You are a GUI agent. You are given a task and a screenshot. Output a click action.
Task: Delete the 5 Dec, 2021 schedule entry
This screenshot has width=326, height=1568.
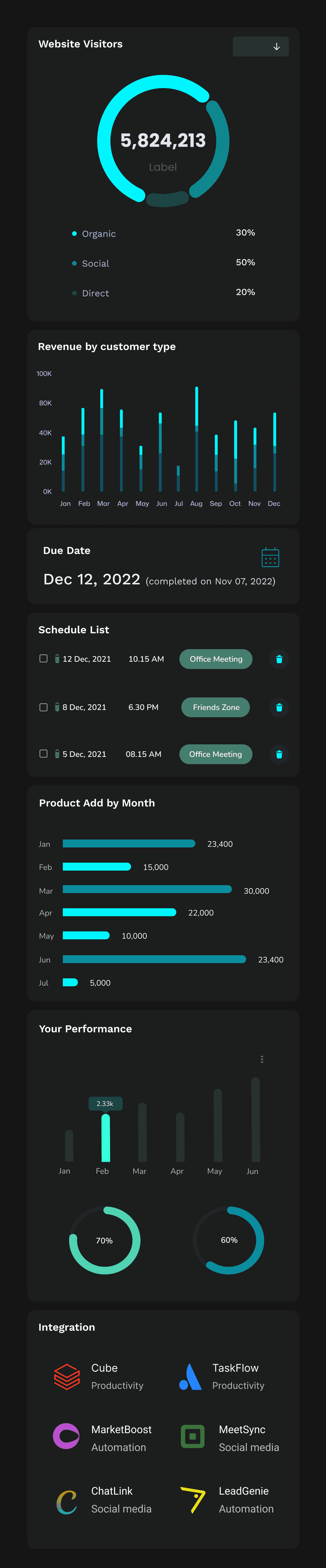coord(279,754)
